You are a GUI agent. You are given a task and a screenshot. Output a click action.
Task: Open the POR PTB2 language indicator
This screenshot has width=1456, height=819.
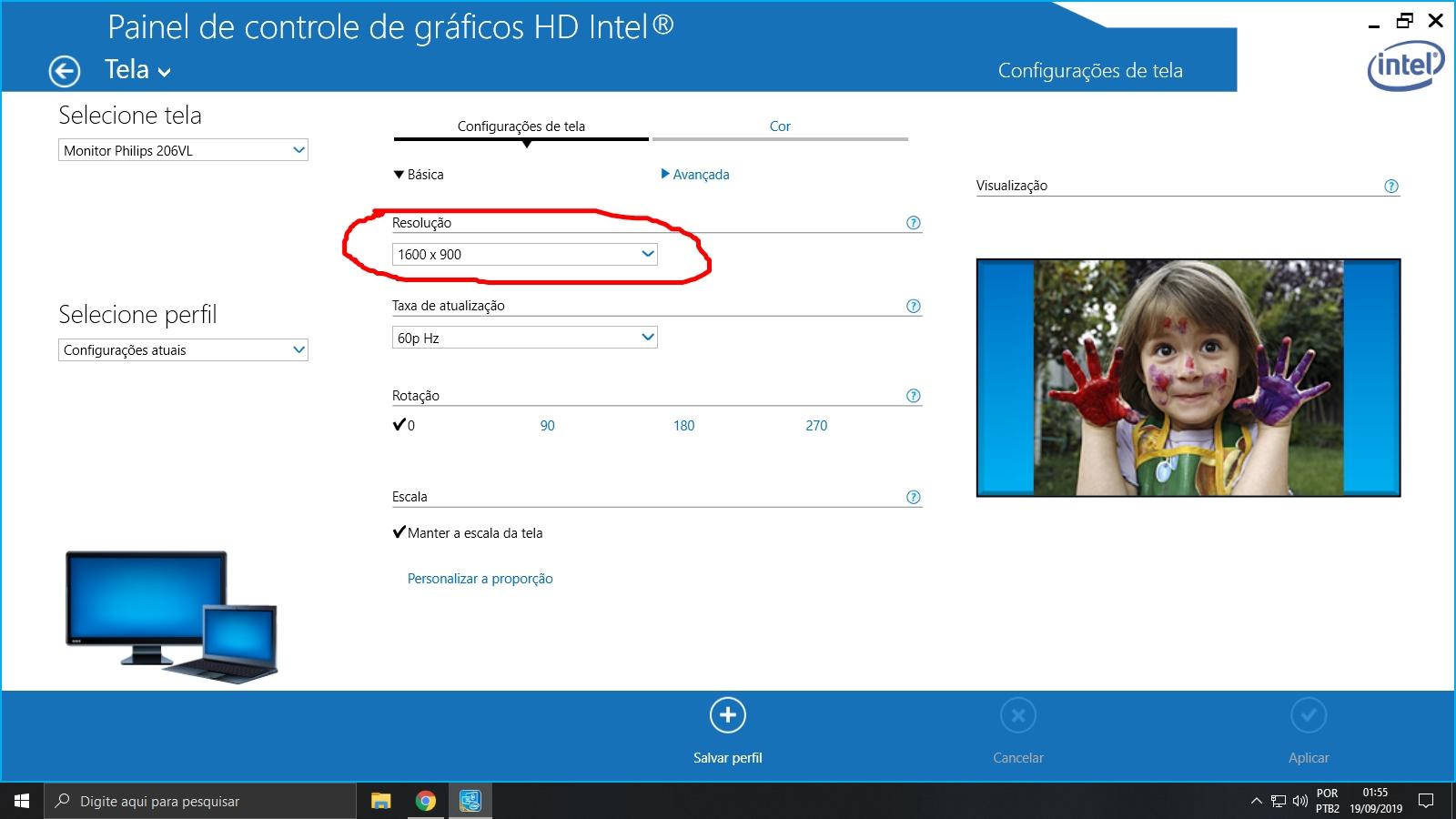click(1328, 801)
